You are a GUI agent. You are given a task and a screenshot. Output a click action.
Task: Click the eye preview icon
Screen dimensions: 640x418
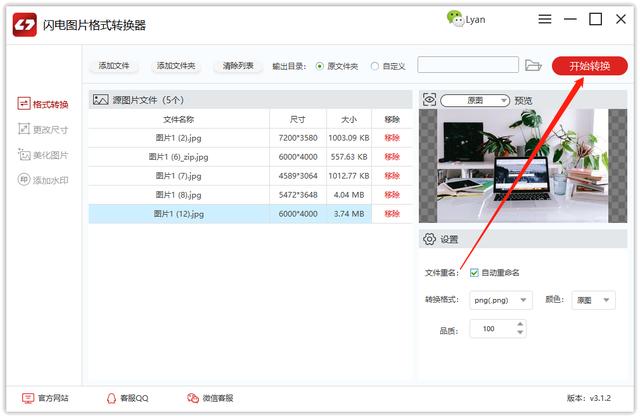coord(429,100)
